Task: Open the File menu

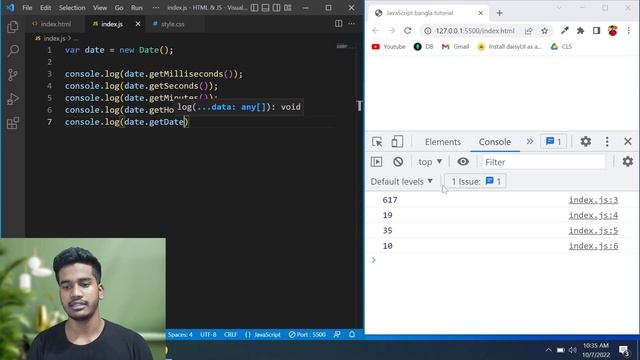Action: pos(27,8)
